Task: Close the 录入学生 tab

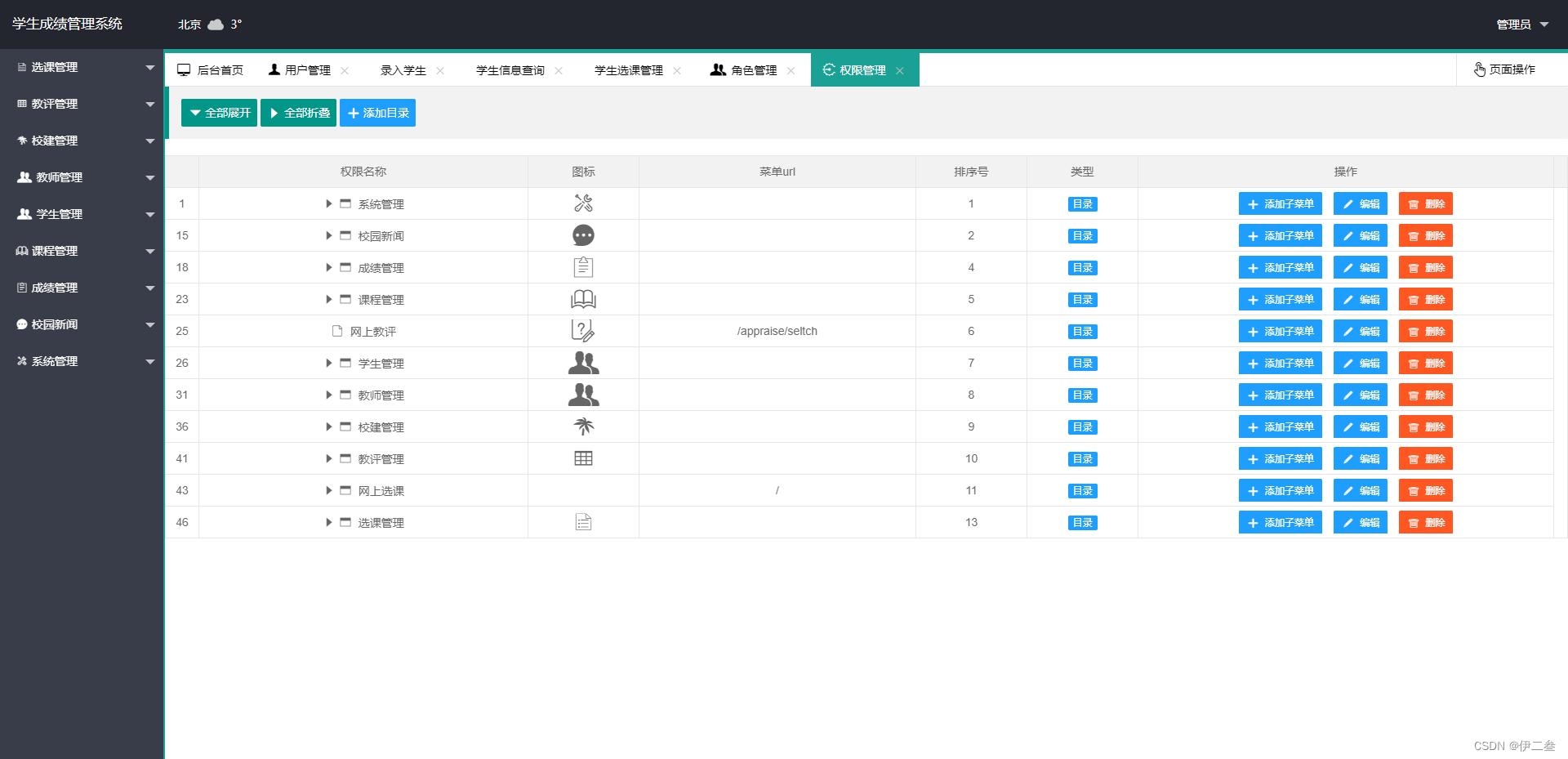Action: click(440, 70)
